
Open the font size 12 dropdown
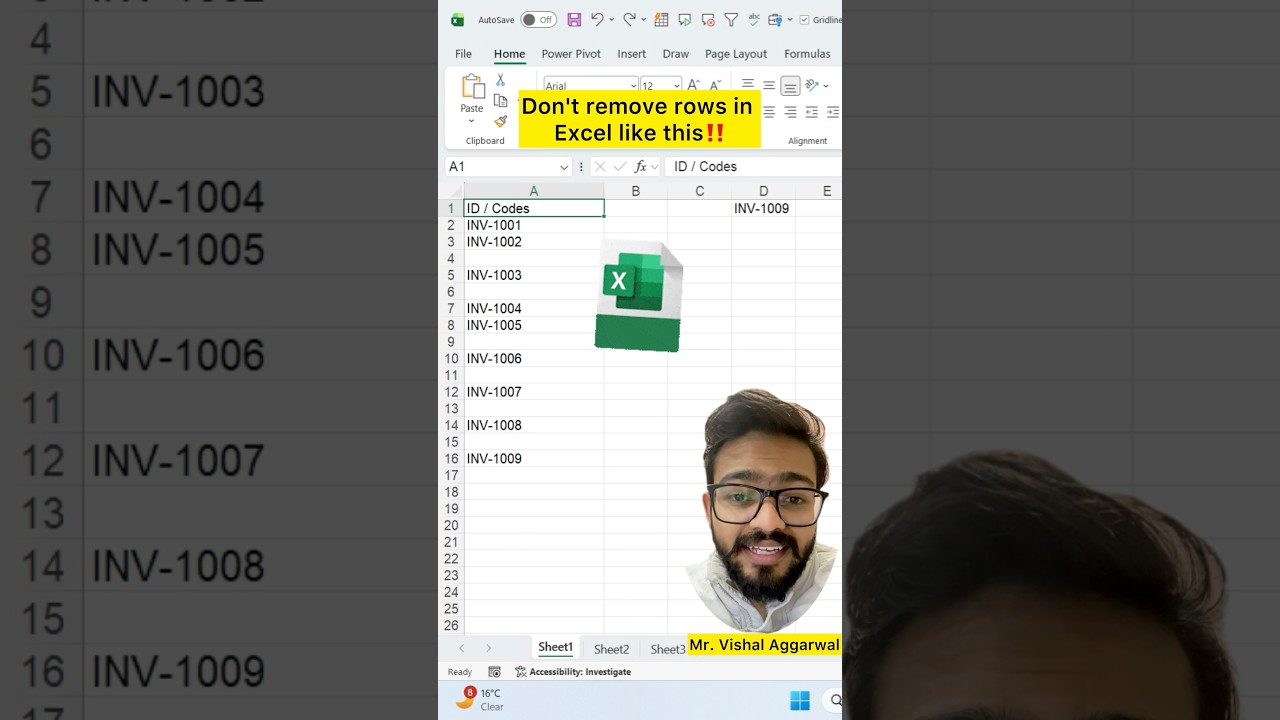coord(676,84)
